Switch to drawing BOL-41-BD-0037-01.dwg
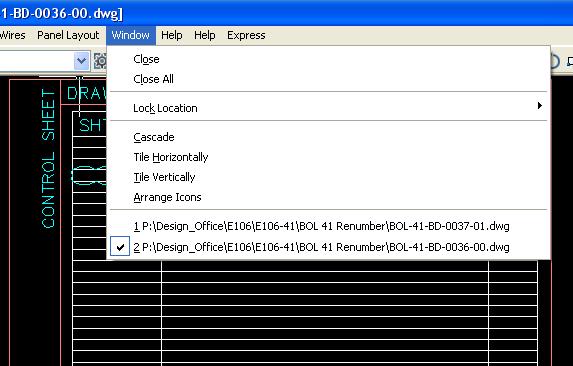The image size is (573, 366). point(329,226)
